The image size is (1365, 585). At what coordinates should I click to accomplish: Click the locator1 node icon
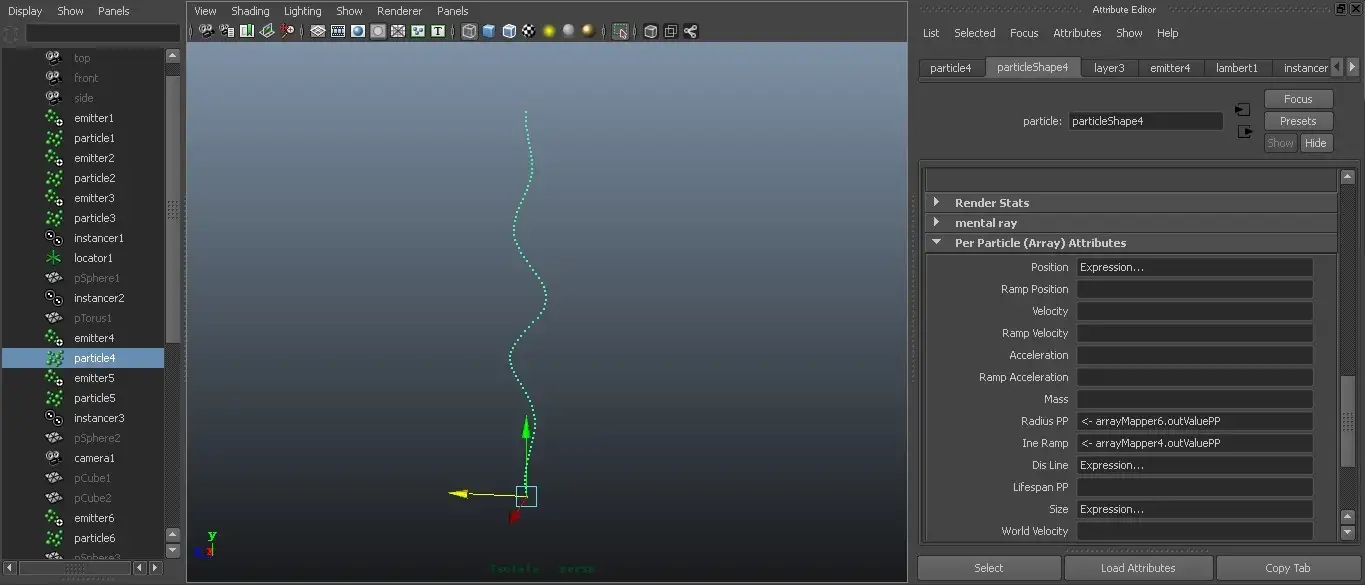click(x=54, y=258)
